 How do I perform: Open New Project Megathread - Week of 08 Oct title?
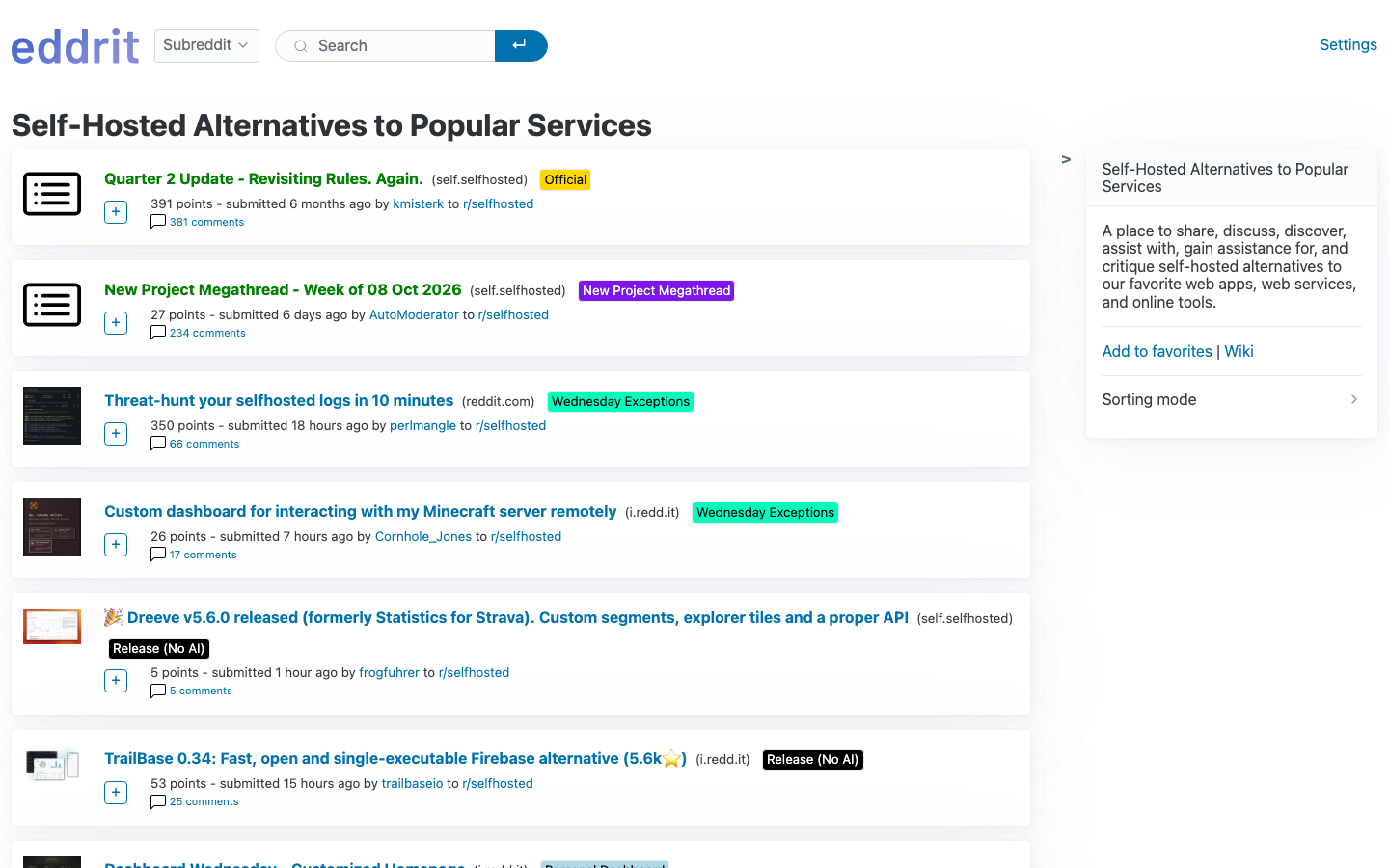click(283, 289)
